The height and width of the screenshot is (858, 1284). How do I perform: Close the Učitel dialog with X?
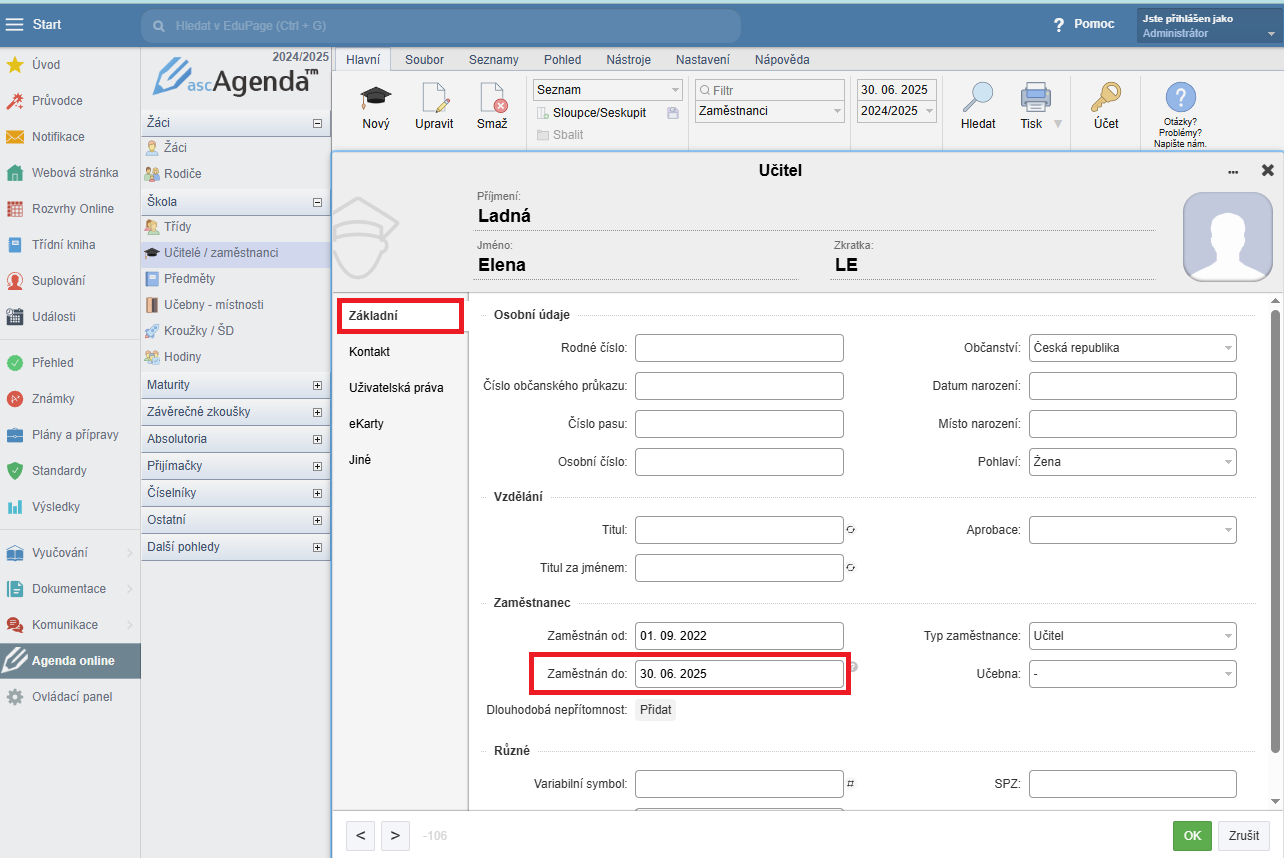click(x=1267, y=171)
